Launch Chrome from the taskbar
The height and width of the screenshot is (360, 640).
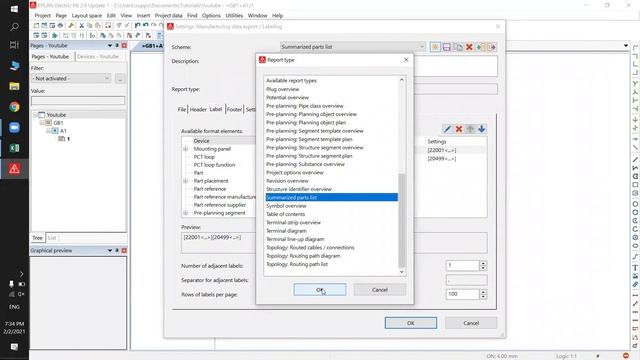(14, 107)
